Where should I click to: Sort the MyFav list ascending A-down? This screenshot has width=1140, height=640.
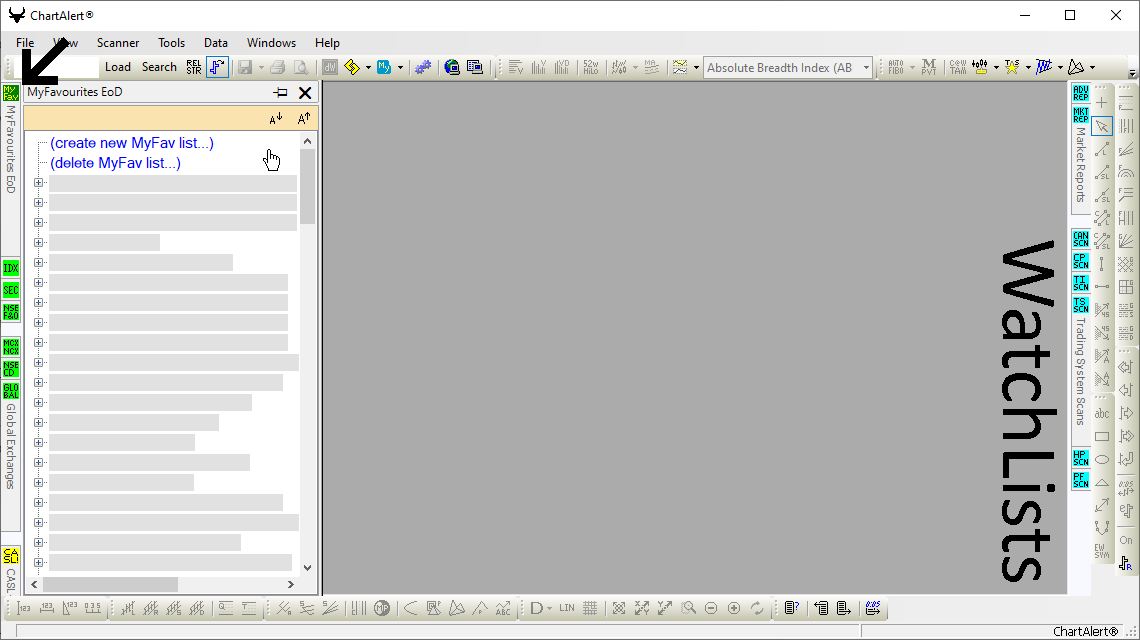click(276, 119)
